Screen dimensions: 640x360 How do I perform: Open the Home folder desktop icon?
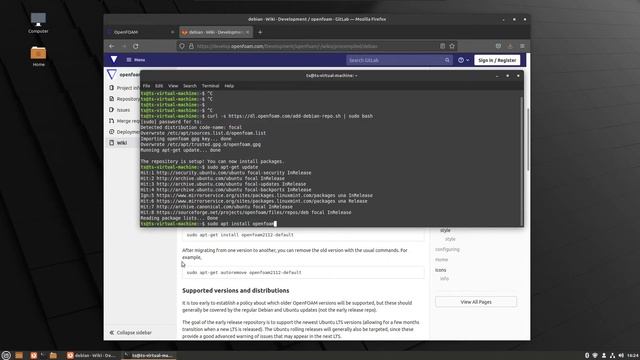click(38, 56)
